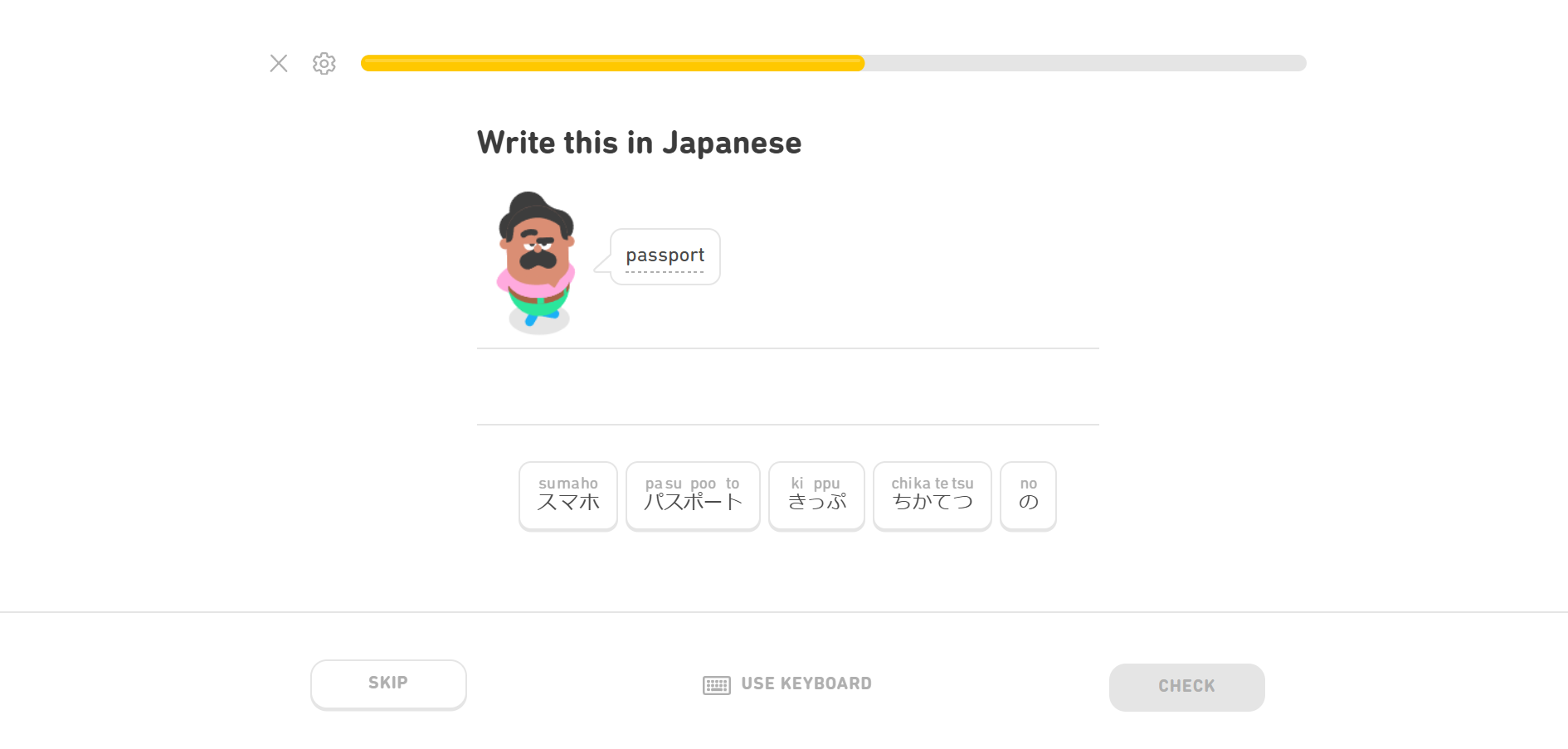This screenshot has width=1568, height=749.
Task: Open lesson settings gear icon
Action: [x=324, y=63]
